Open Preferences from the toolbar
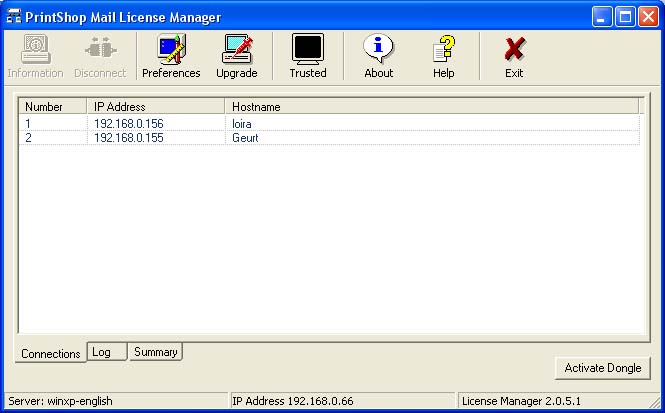665x413 pixels. (171, 56)
